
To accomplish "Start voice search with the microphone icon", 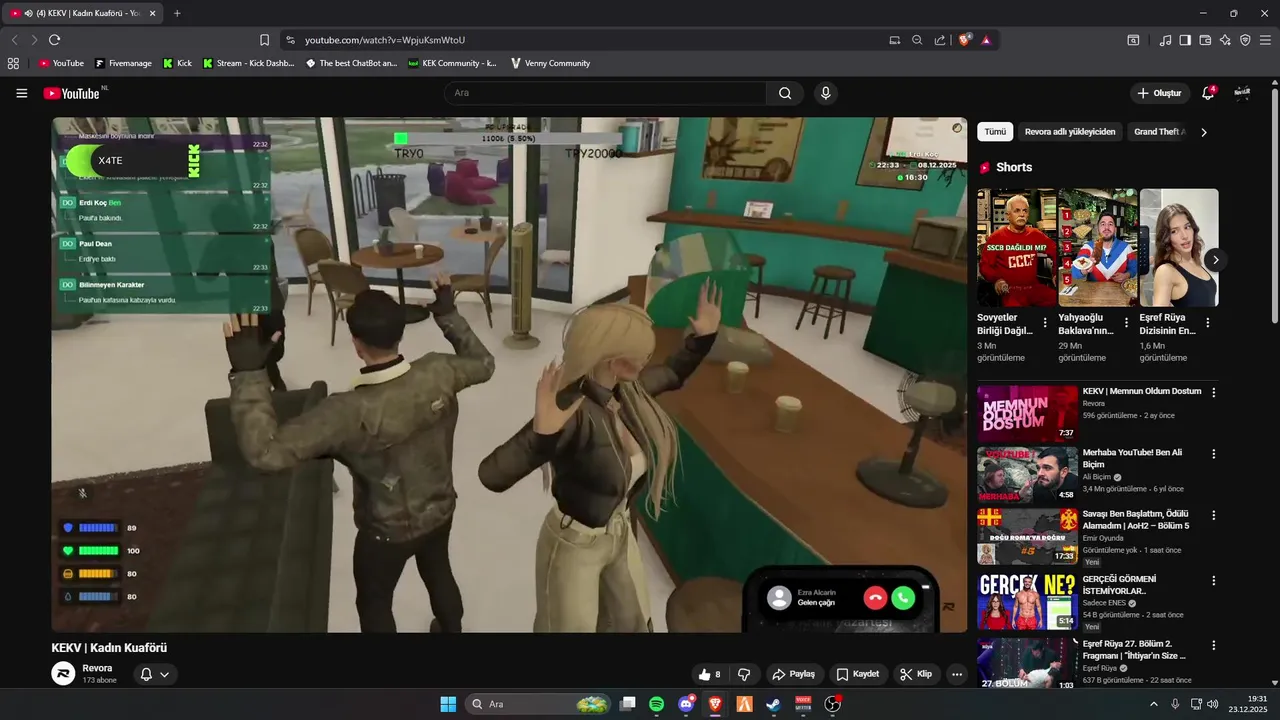I will [x=825, y=93].
